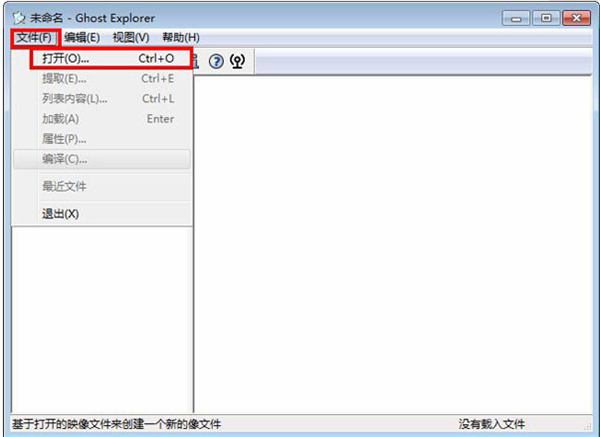600x437 pixels.
Task: Select 列表内容(L)... menu entry
Action: (x=102, y=99)
